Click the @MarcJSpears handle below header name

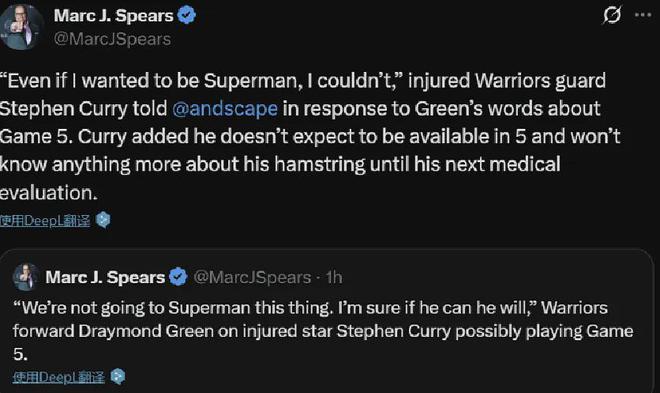(x=112, y=39)
